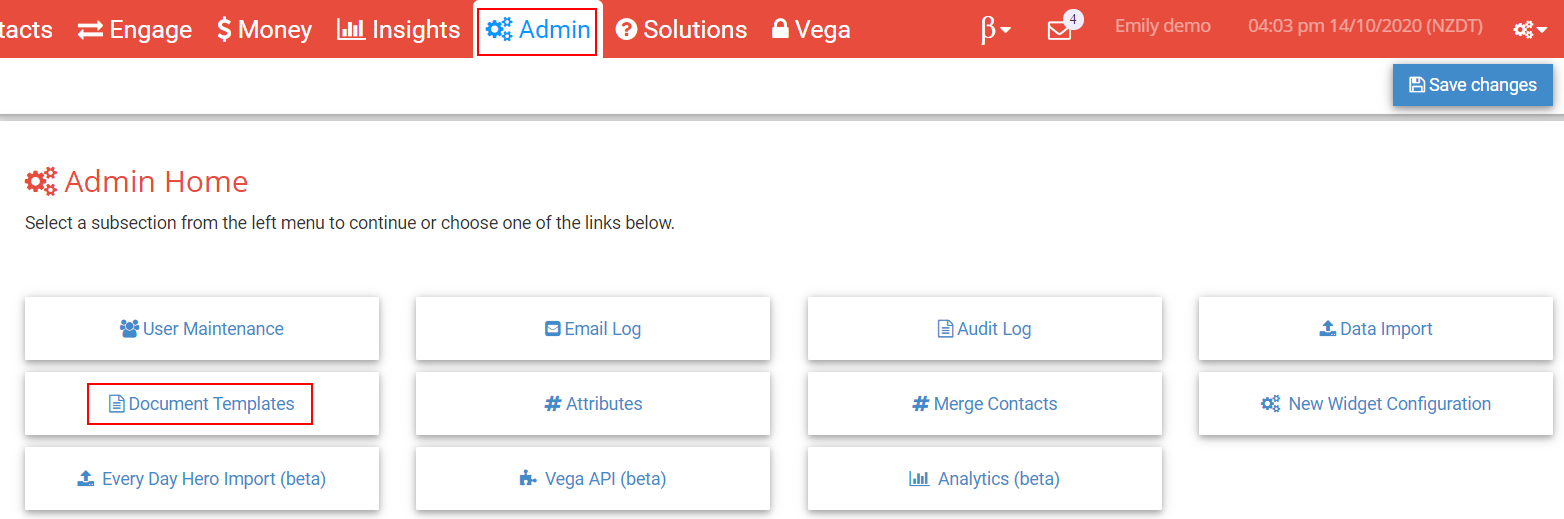Open the Money menu
The image size is (1564, 519).
[x=264, y=30]
